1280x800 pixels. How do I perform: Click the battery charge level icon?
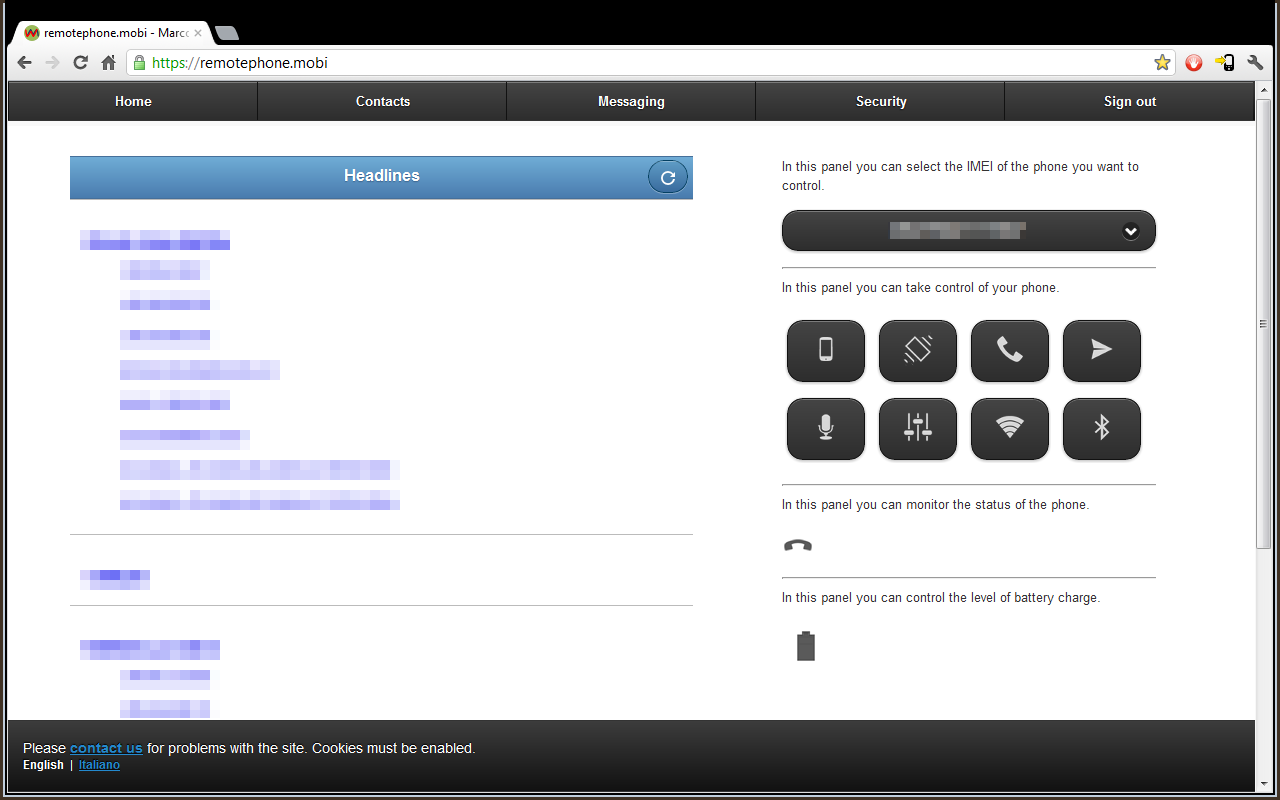tap(806, 646)
